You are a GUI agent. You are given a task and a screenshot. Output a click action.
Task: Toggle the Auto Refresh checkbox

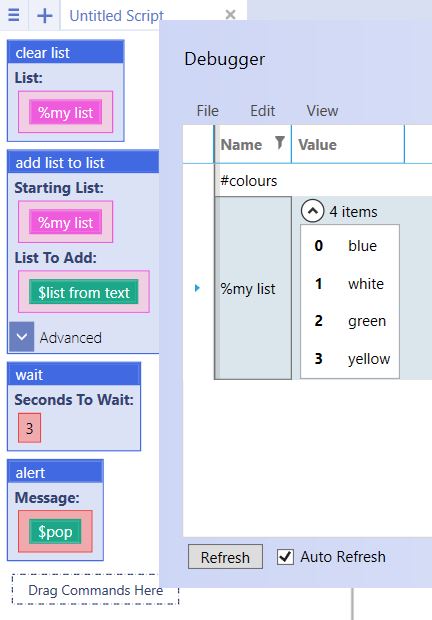(285, 557)
